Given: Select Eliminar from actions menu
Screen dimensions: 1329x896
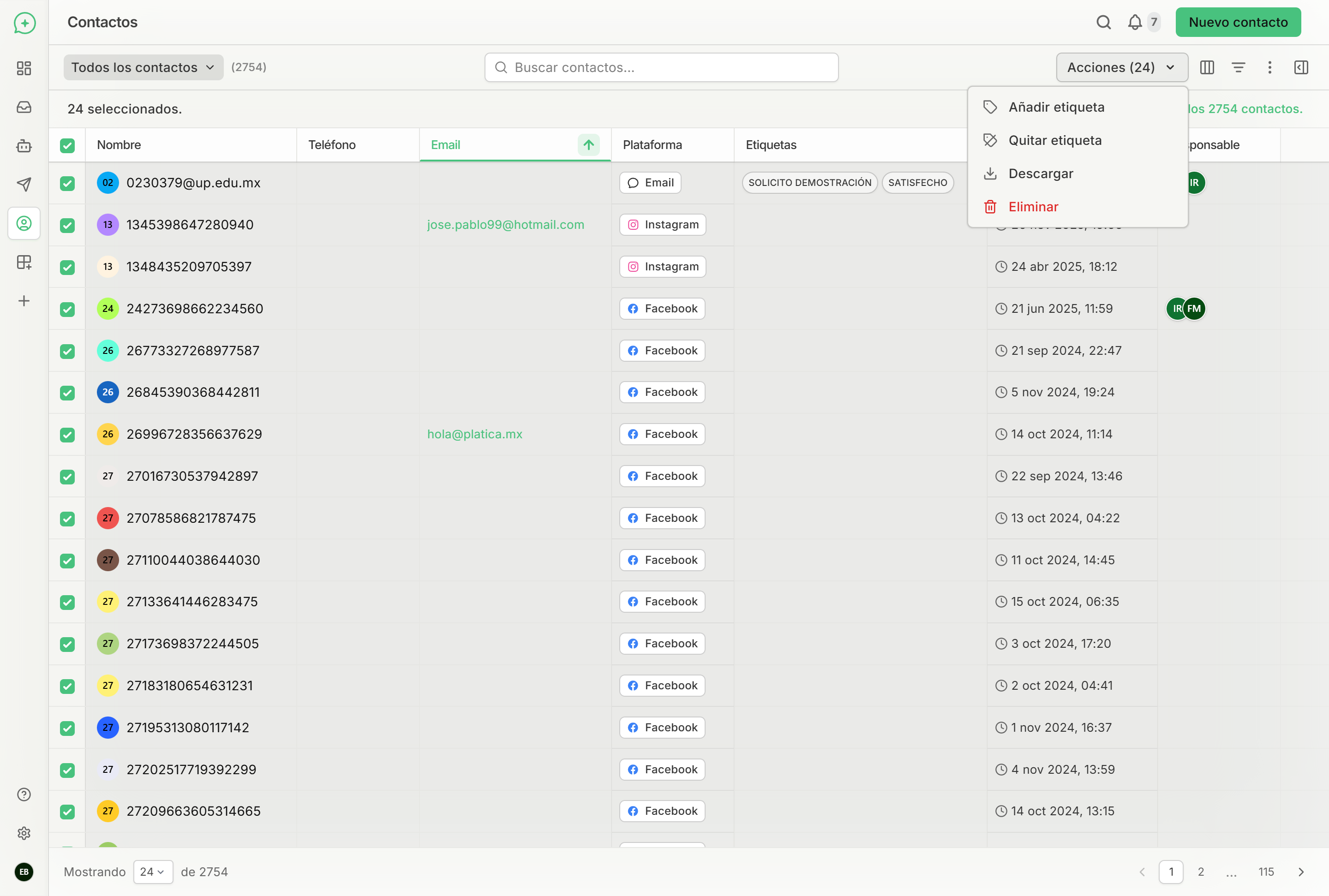Looking at the screenshot, I should [1032, 207].
